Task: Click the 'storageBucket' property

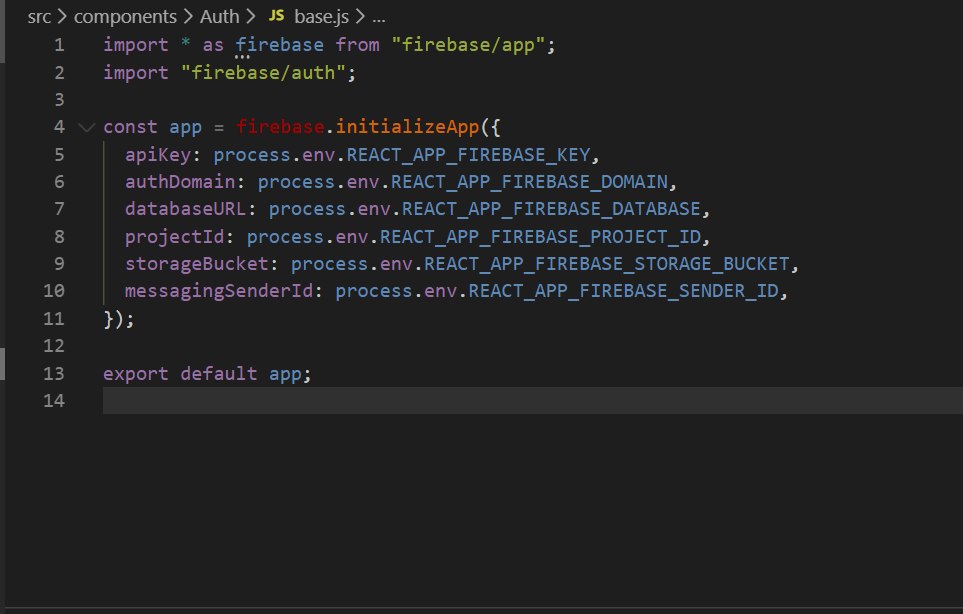Action: click(197, 264)
